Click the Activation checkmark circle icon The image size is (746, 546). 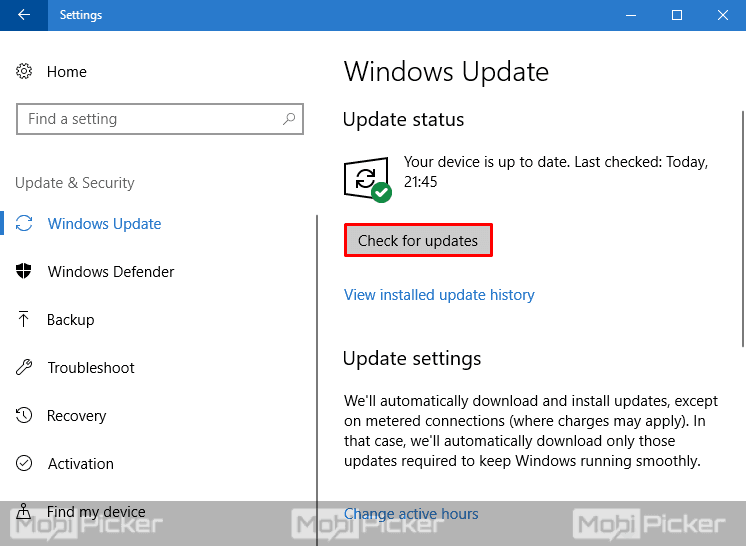pyautogui.click(x=24, y=463)
